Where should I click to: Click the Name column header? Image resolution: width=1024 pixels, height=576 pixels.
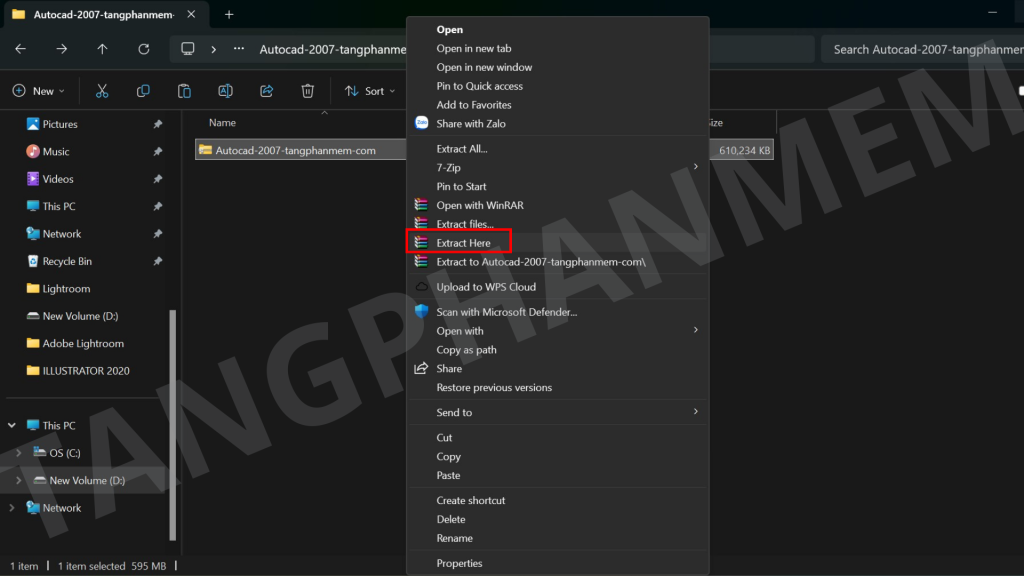pos(222,123)
